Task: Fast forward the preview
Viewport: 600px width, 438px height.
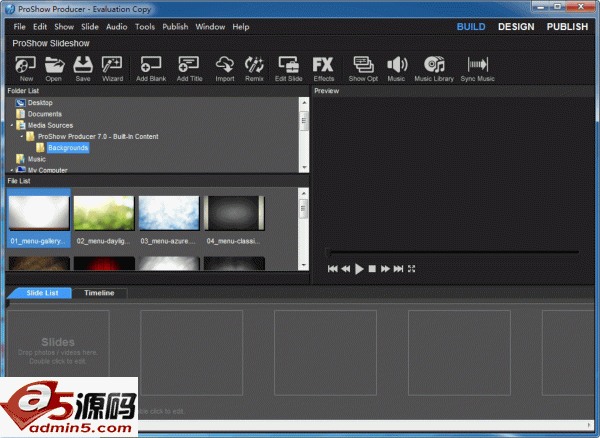Action: [385, 269]
